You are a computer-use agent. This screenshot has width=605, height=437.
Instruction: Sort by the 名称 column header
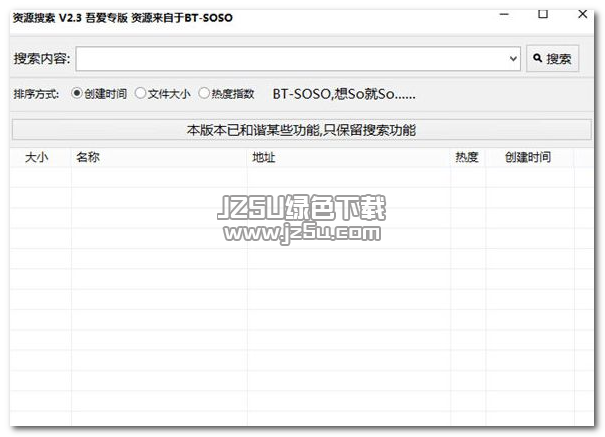(159, 157)
